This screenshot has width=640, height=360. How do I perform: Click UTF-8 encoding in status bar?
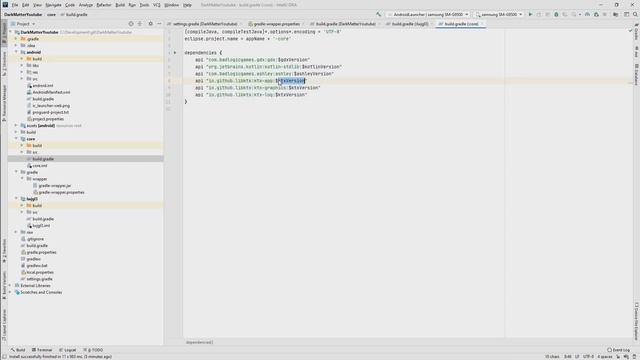[x=588, y=356]
